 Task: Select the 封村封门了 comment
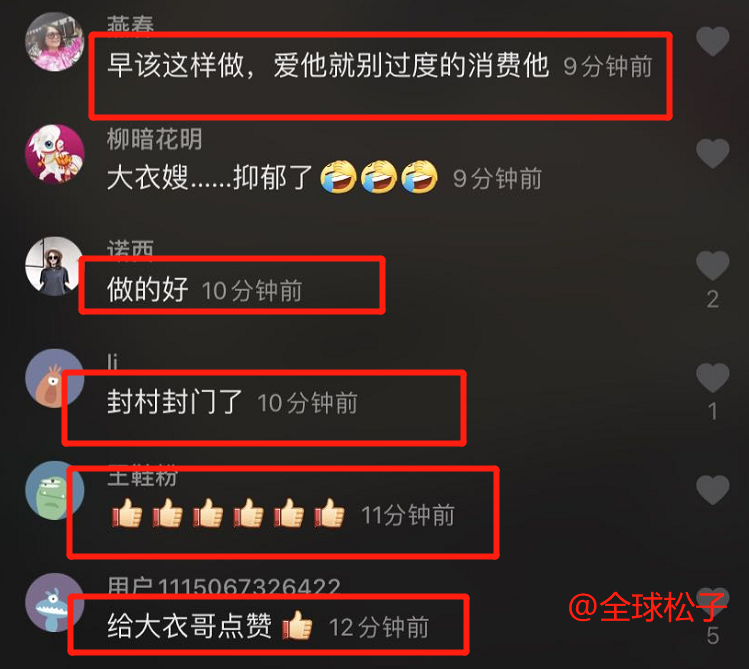pos(175,402)
